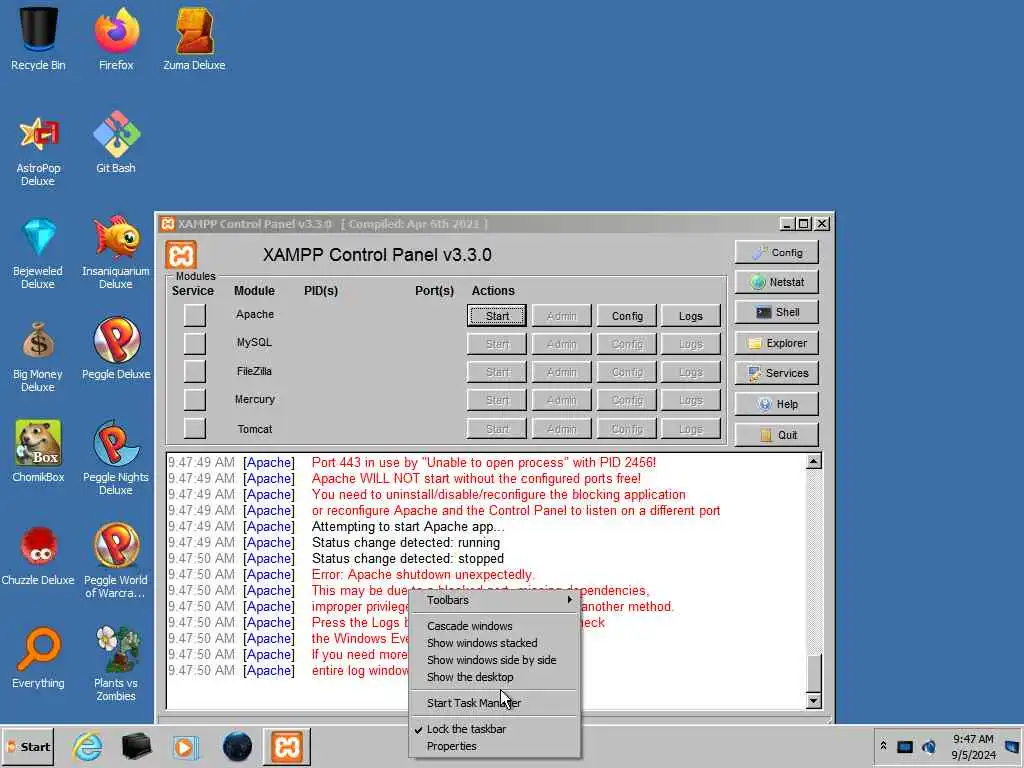
Task: Toggle the Mercury service checkbox
Action: coord(195,400)
